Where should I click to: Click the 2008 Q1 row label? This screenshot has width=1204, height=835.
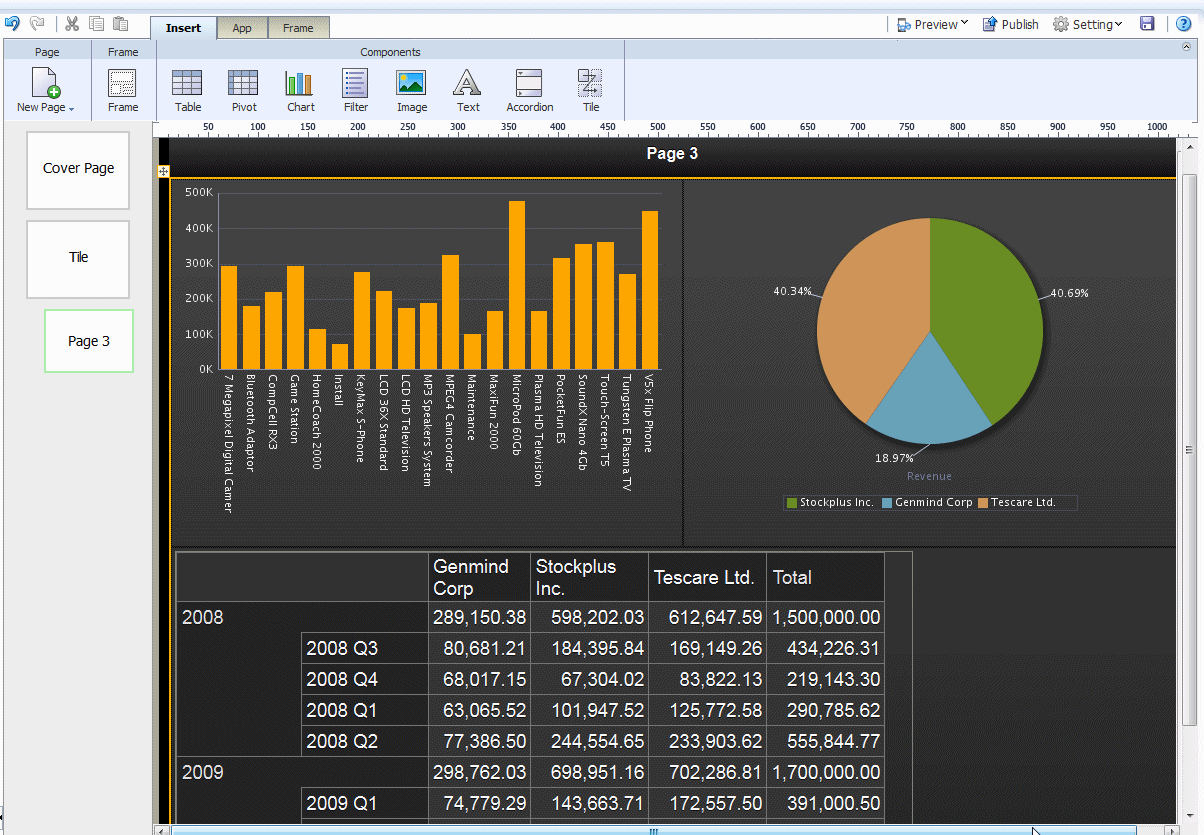[364, 710]
